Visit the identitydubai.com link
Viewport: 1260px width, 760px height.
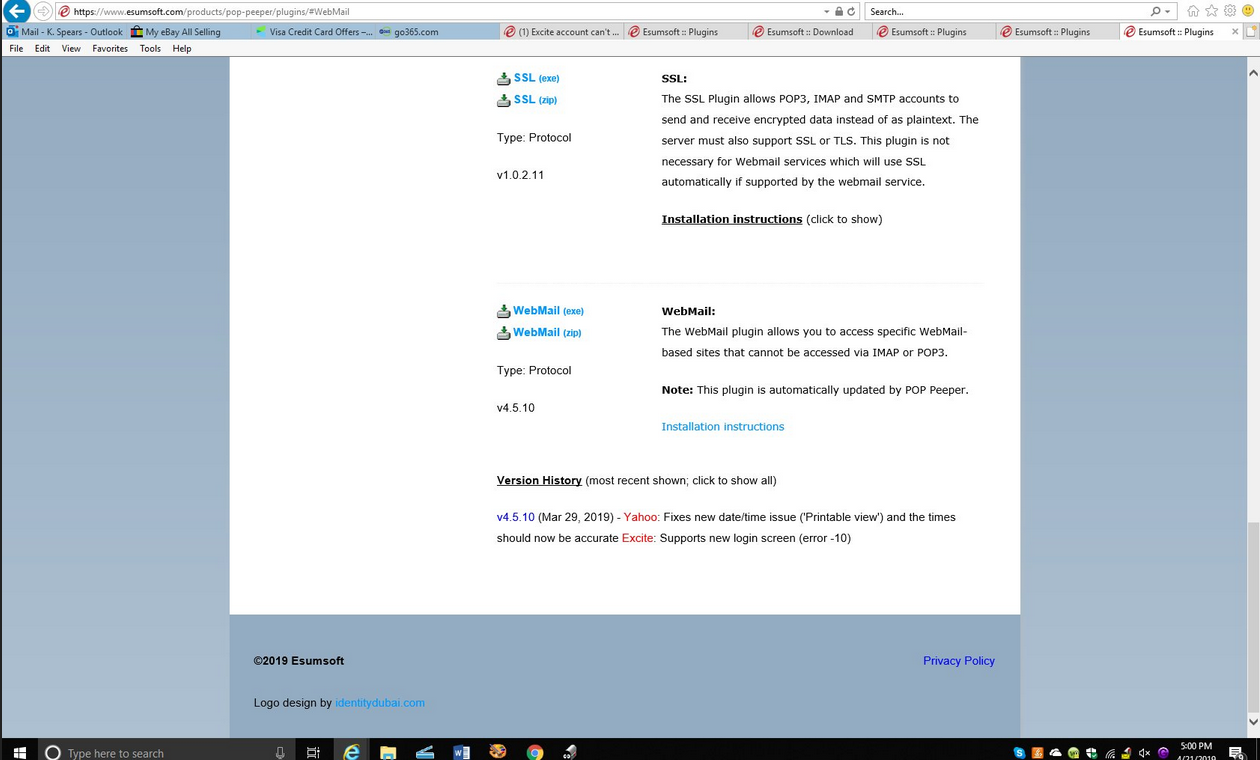[x=380, y=703]
